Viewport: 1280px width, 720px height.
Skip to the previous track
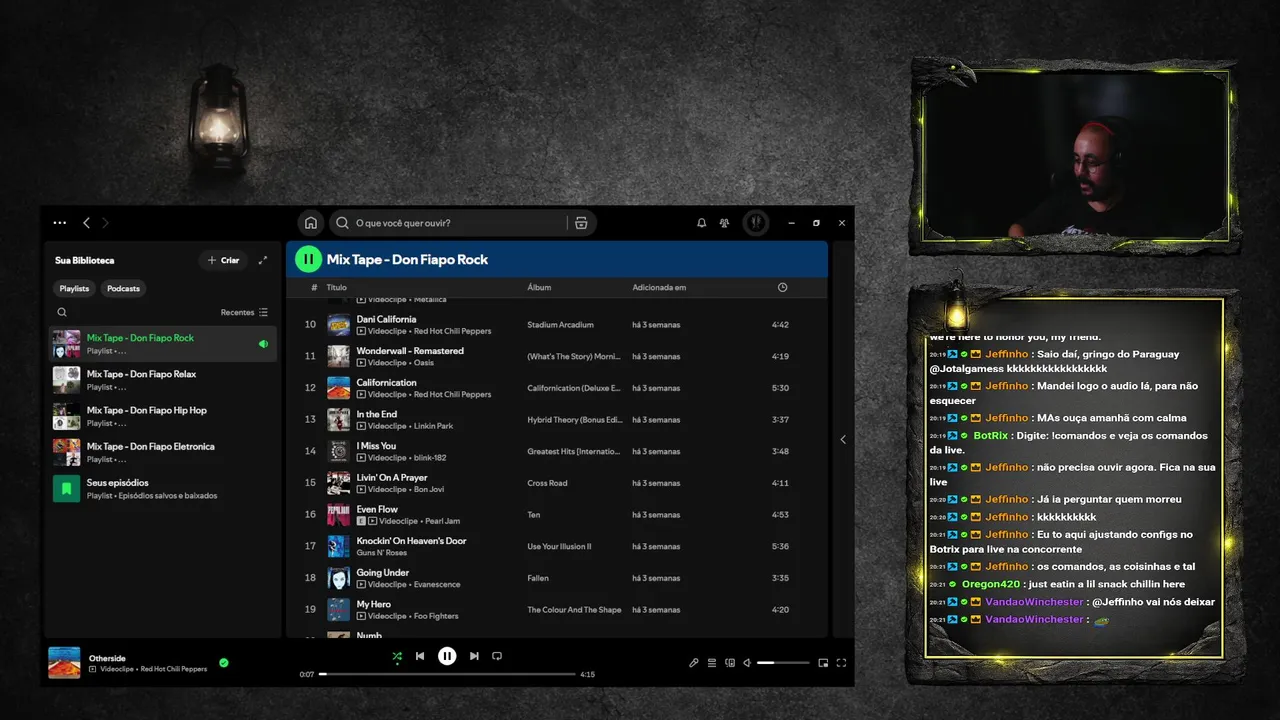point(420,656)
